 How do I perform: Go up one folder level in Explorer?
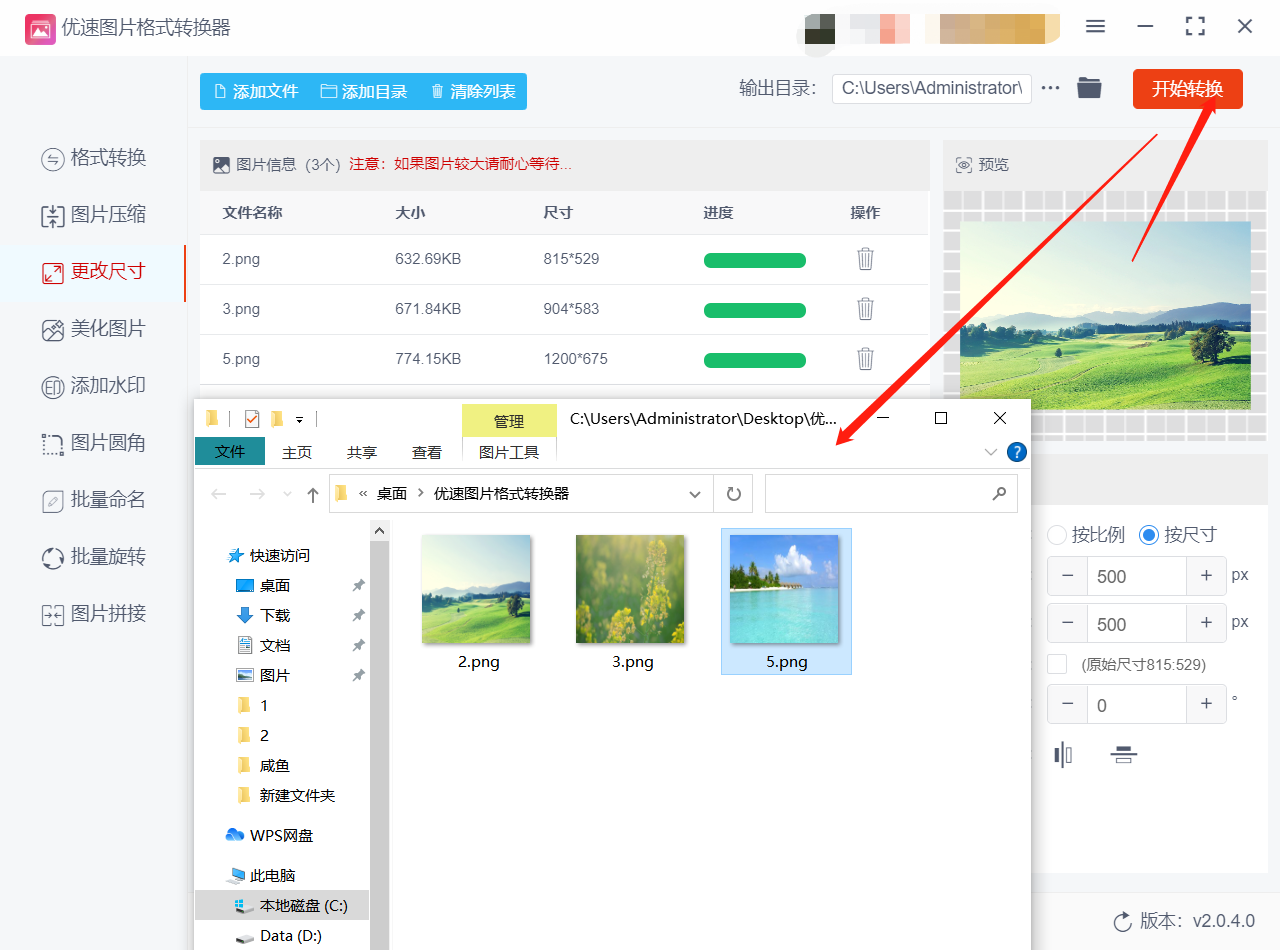click(x=313, y=494)
